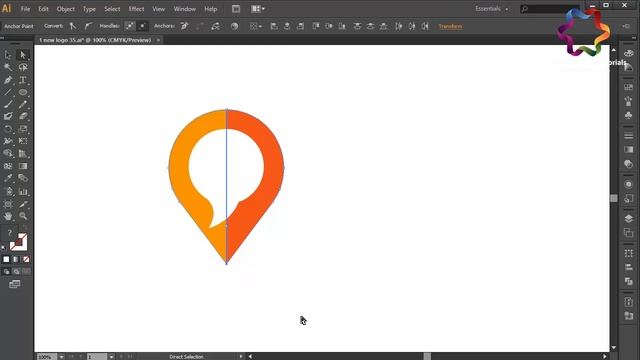Set paint mode to Color

coord(6,259)
